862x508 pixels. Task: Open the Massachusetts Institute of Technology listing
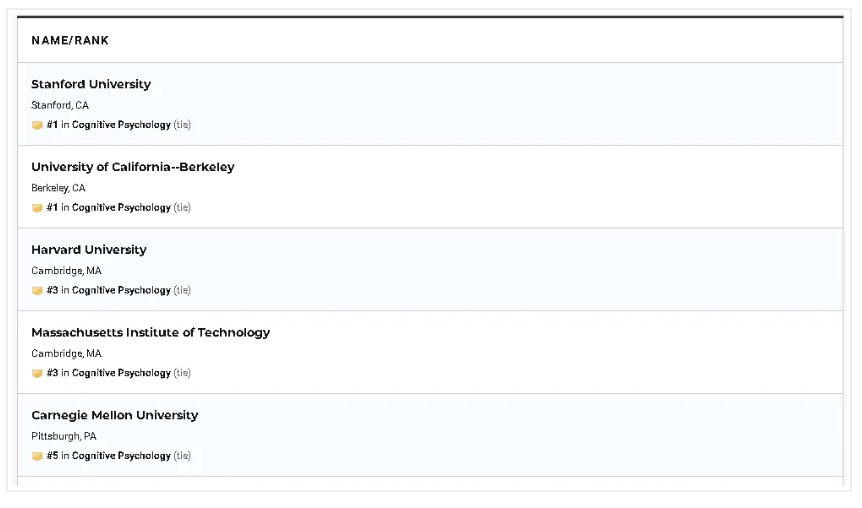point(151,333)
